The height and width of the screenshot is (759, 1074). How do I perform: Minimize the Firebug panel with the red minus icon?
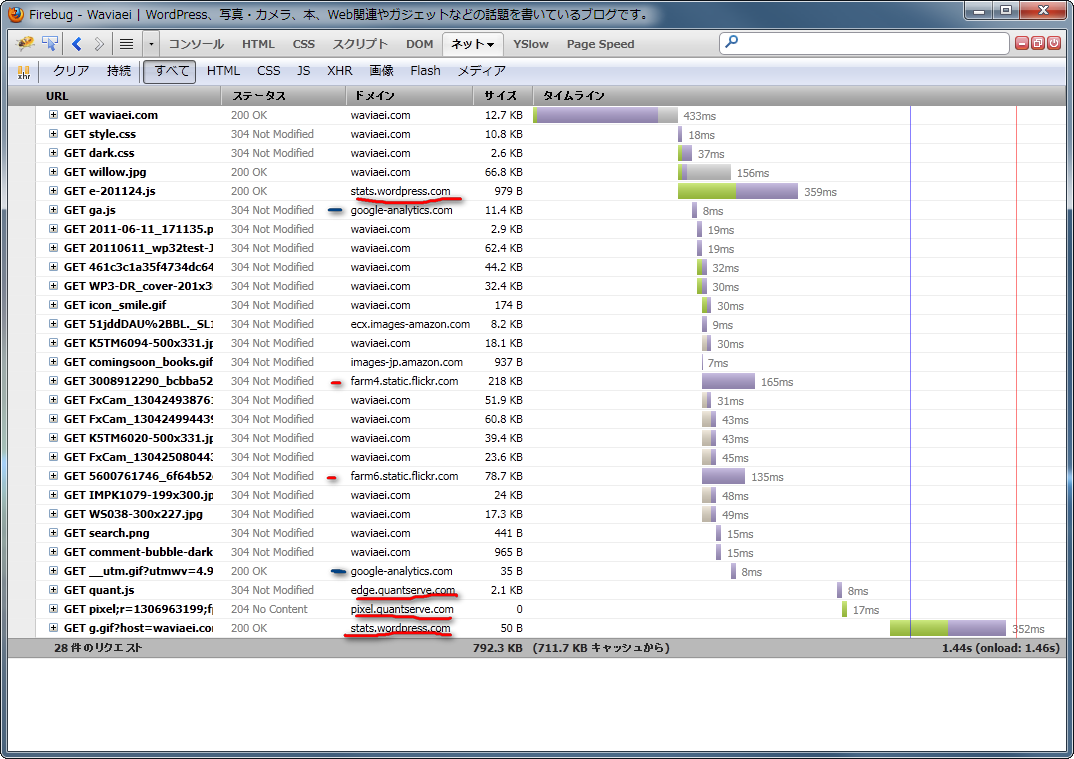pos(1021,43)
